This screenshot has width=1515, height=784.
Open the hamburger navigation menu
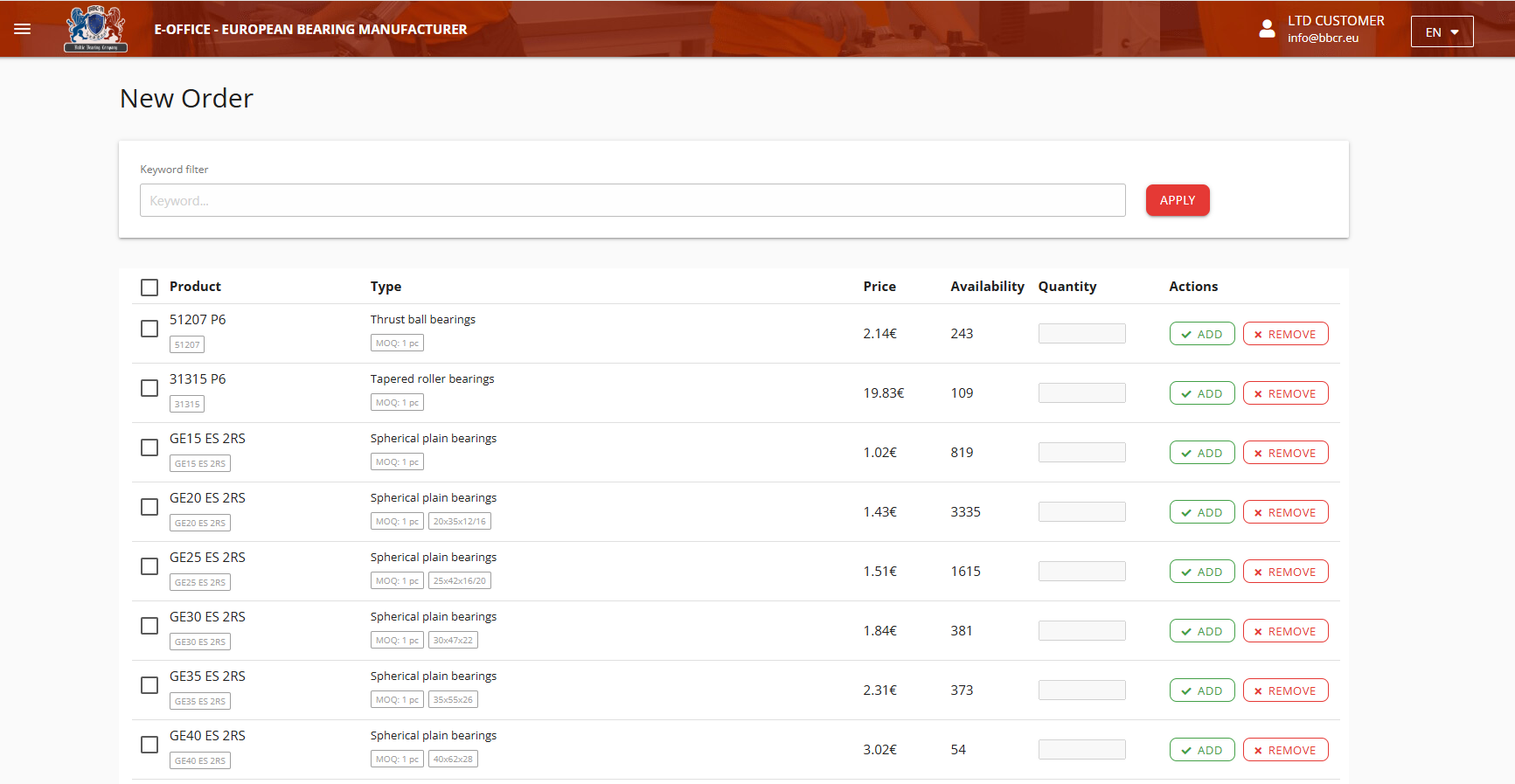coord(23,29)
